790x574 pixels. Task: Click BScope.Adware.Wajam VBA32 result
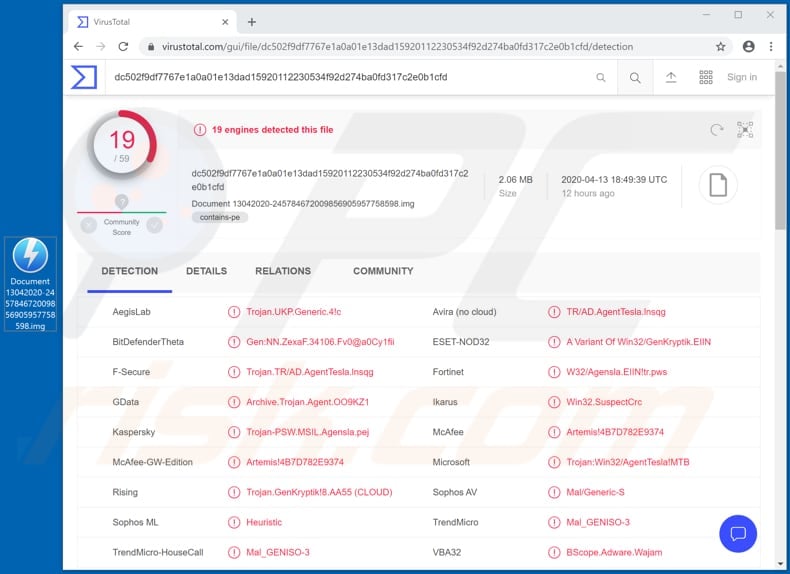coord(614,552)
